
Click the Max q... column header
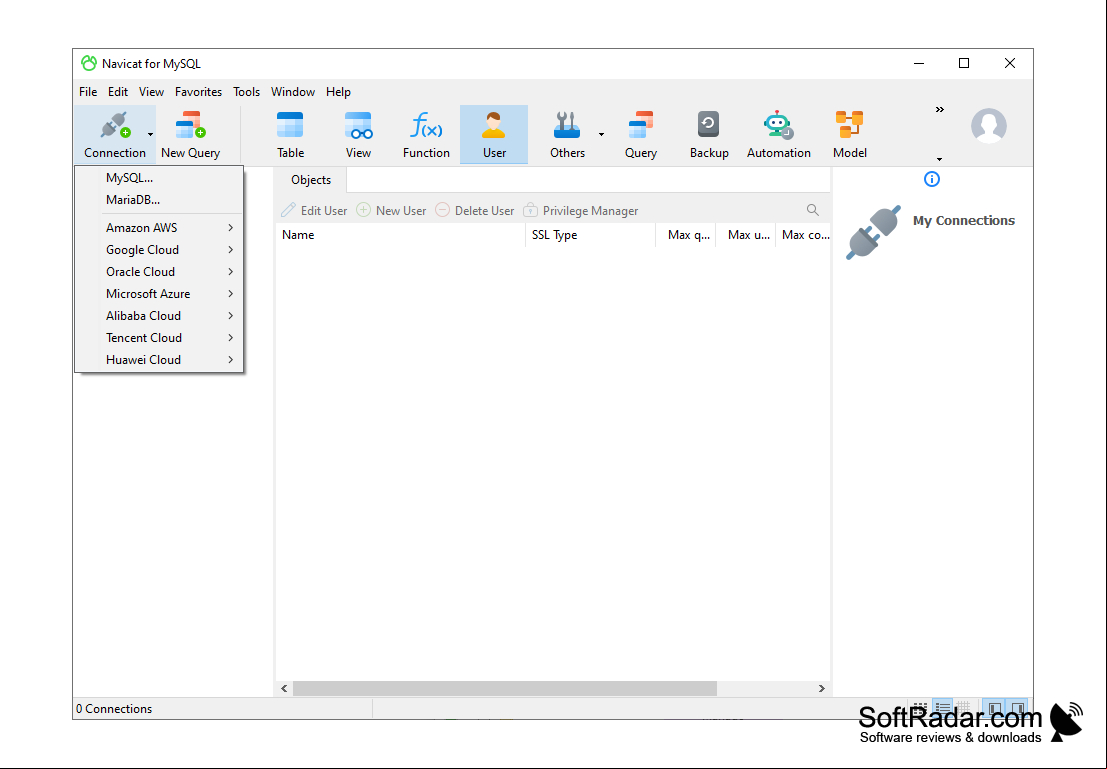pyautogui.click(x=686, y=235)
